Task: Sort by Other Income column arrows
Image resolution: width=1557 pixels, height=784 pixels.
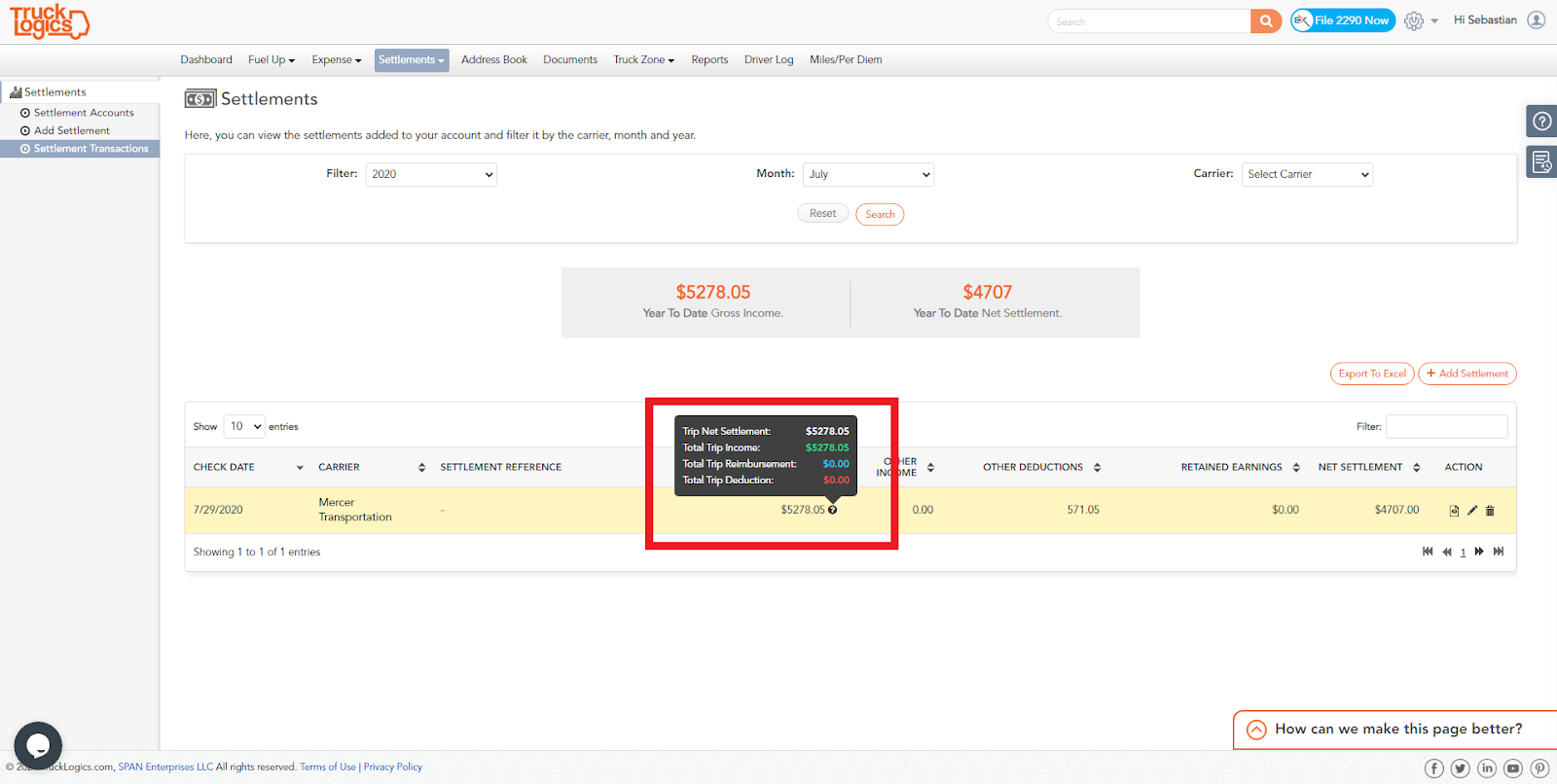Action: pyautogui.click(x=931, y=468)
